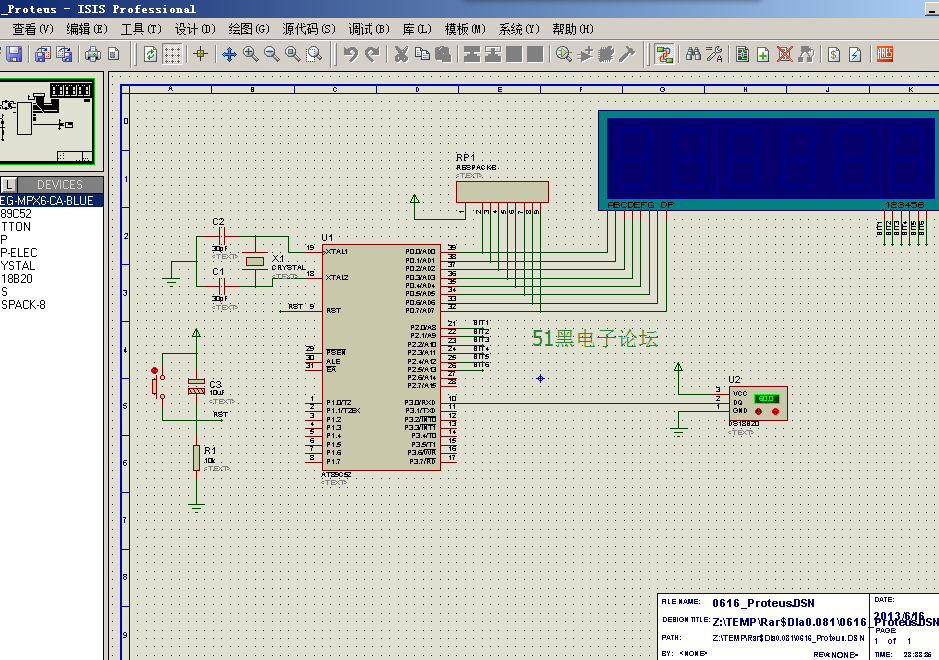Open the 帮助(H) menu
Image resolution: width=939 pixels, height=660 pixels.
pyautogui.click(x=573, y=29)
